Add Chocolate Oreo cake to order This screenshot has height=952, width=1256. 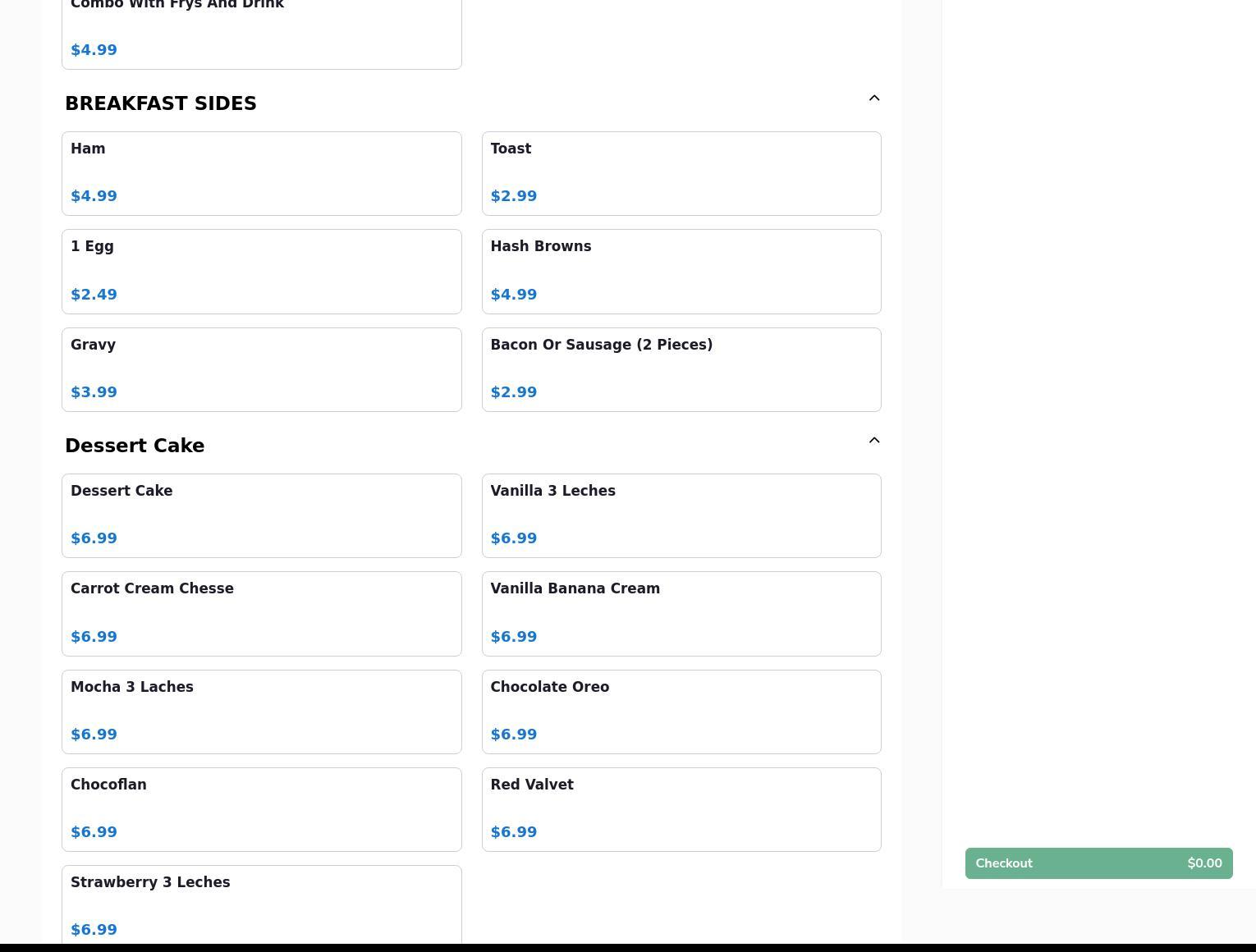pos(681,712)
